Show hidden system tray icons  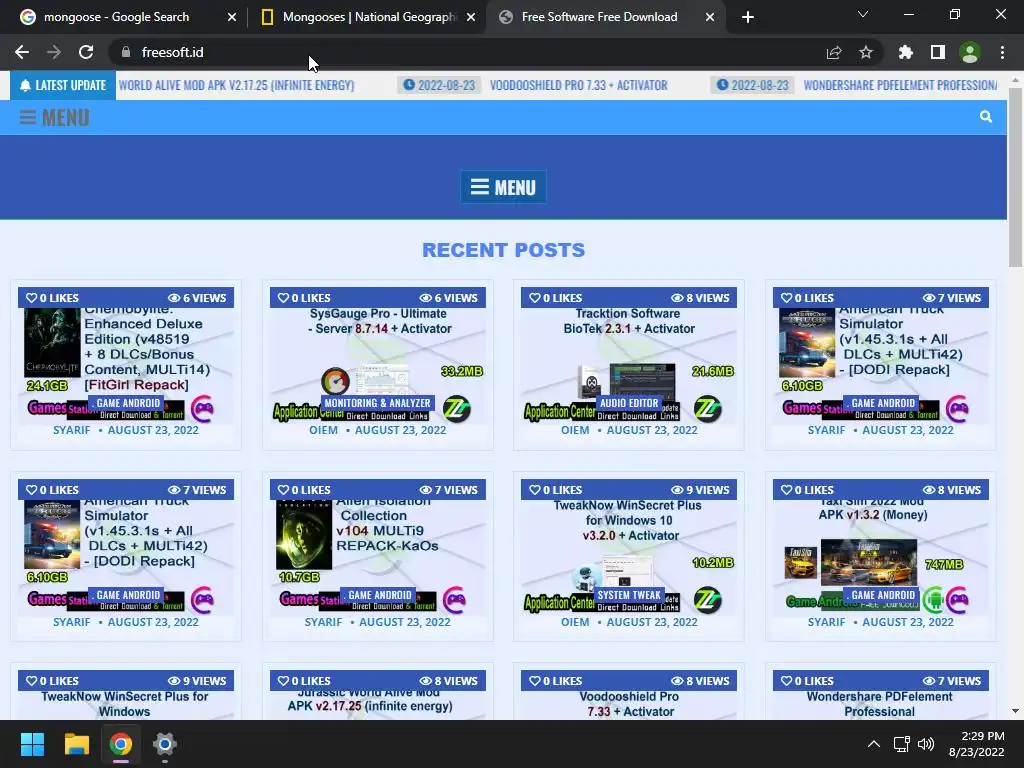pyautogui.click(x=874, y=744)
